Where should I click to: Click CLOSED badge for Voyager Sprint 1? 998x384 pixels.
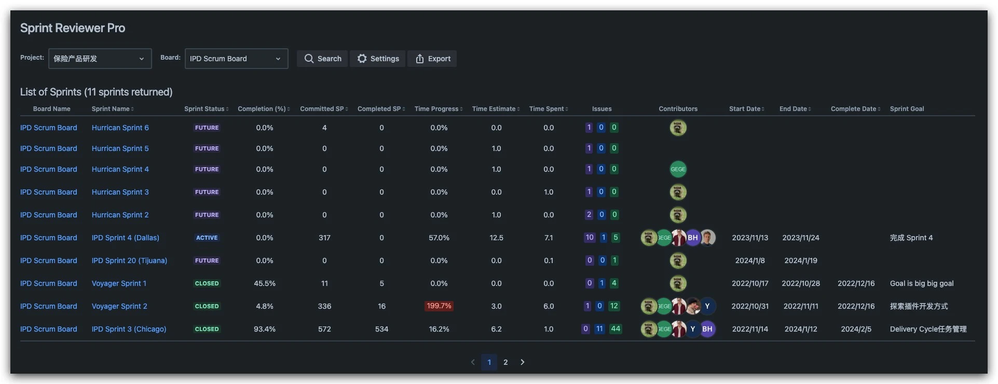click(207, 283)
